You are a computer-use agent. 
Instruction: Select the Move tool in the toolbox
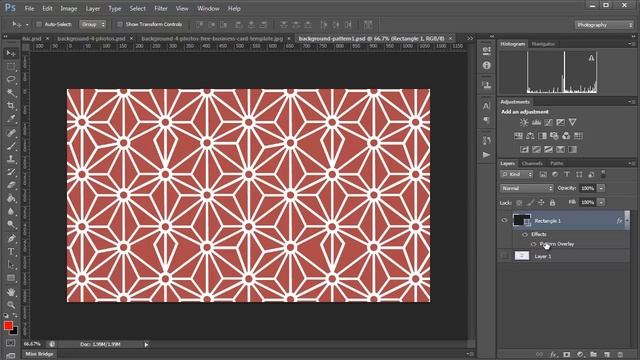[x=11, y=53]
